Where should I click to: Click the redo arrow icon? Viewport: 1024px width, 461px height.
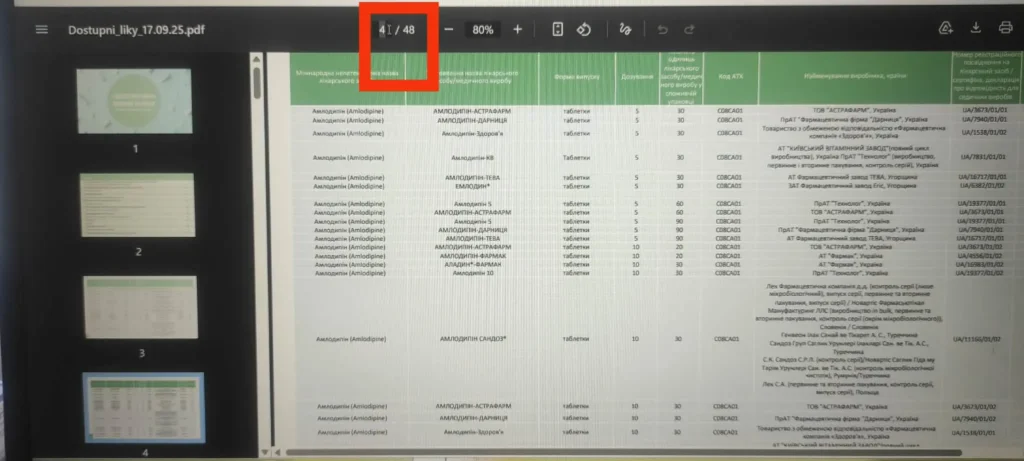pos(690,29)
